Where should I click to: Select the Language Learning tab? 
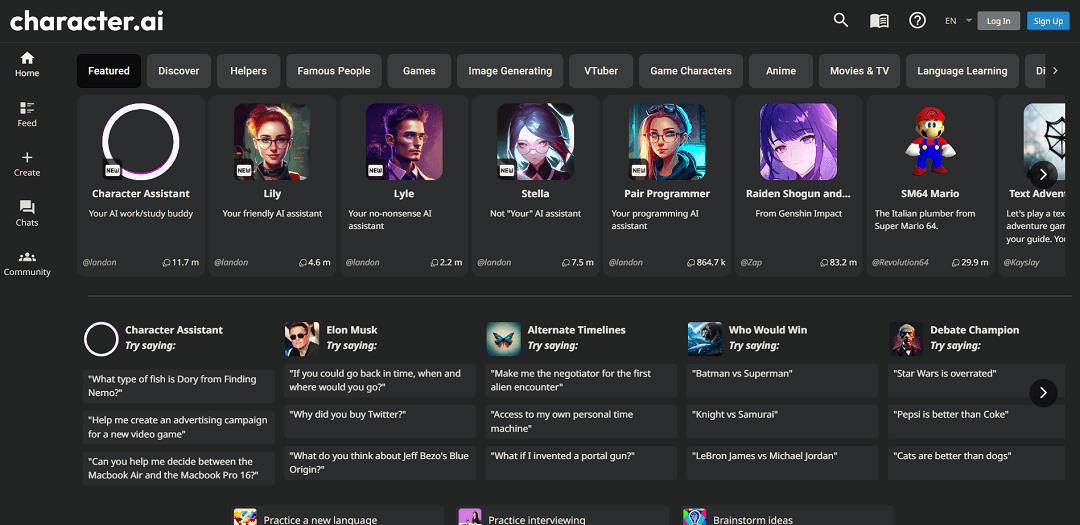point(962,71)
